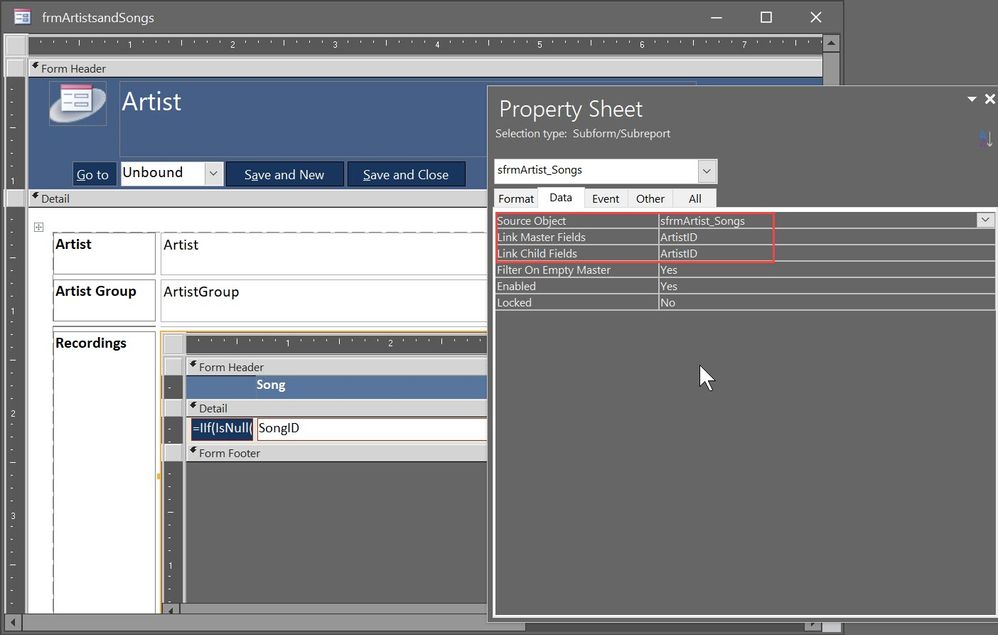The width and height of the screenshot is (998, 635).
Task: Expand the Source Object property dropdown
Action: [985, 220]
